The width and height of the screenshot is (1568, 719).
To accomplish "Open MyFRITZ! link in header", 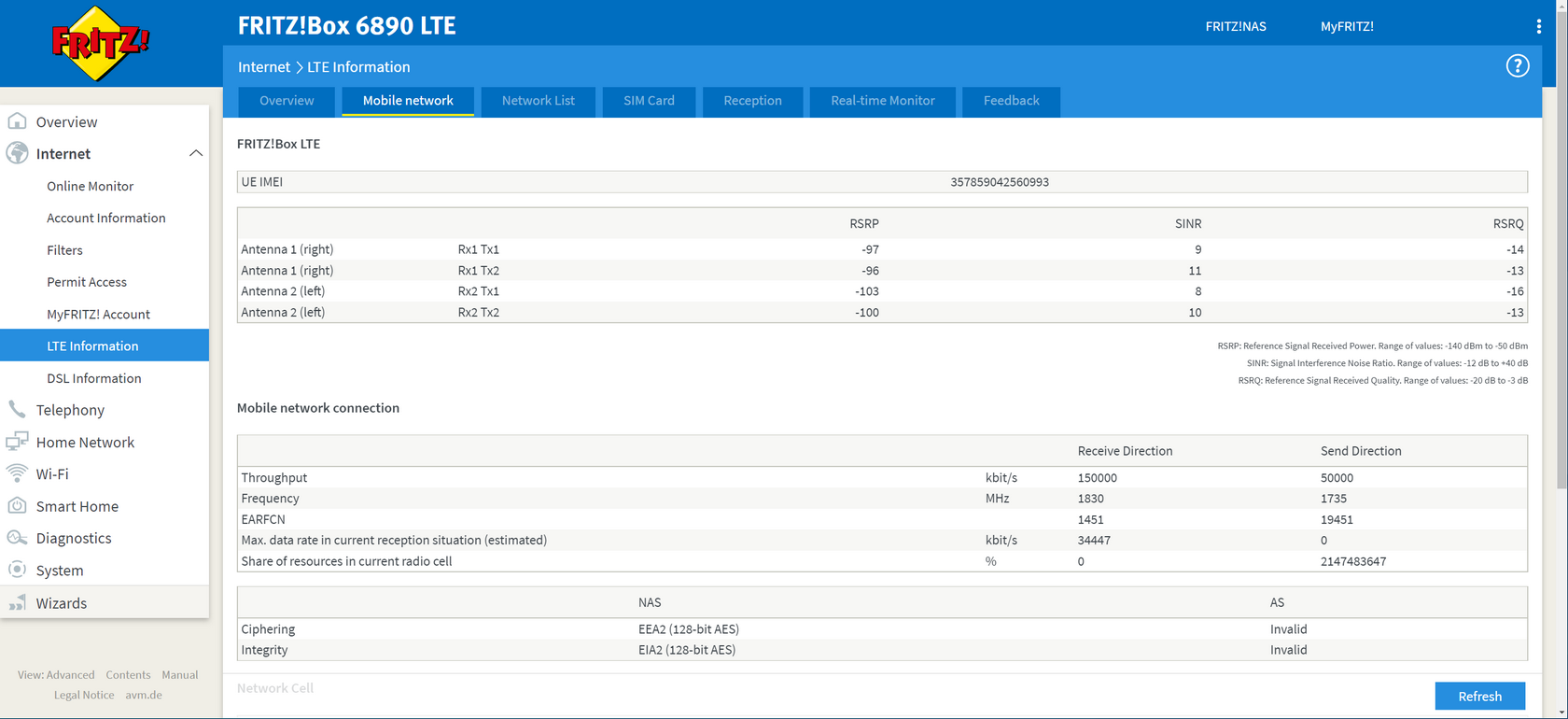I will pyautogui.click(x=1347, y=26).
